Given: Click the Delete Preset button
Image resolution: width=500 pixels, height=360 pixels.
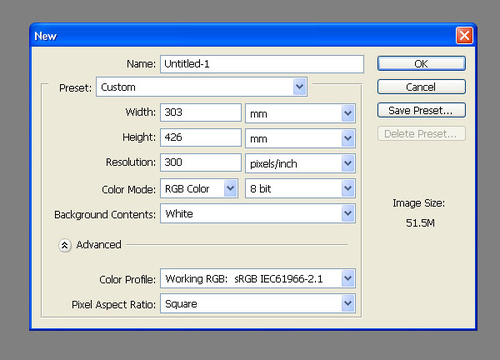Looking at the screenshot, I should tap(421, 134).
